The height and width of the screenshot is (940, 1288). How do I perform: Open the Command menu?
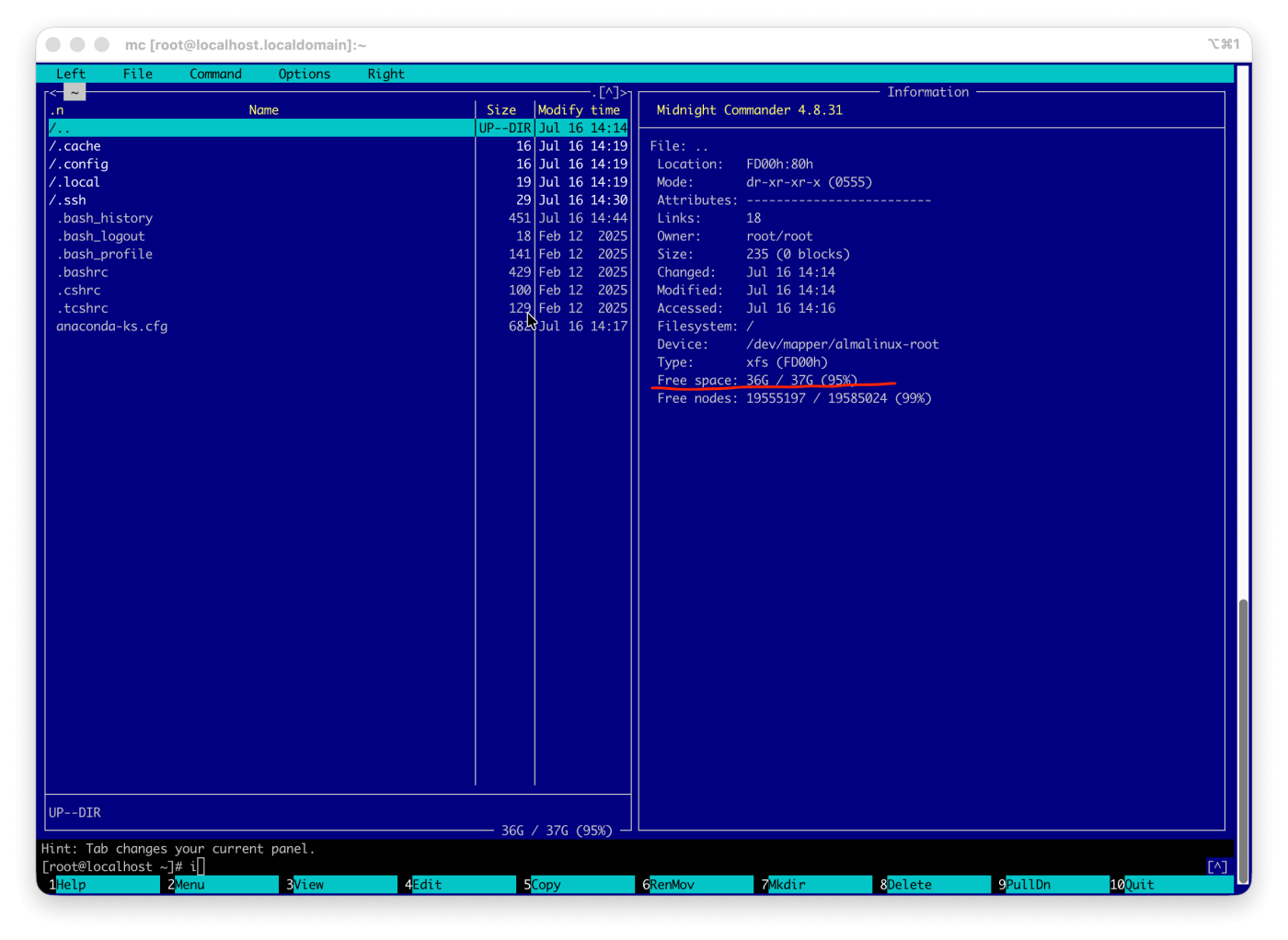(x=215, y=74)
